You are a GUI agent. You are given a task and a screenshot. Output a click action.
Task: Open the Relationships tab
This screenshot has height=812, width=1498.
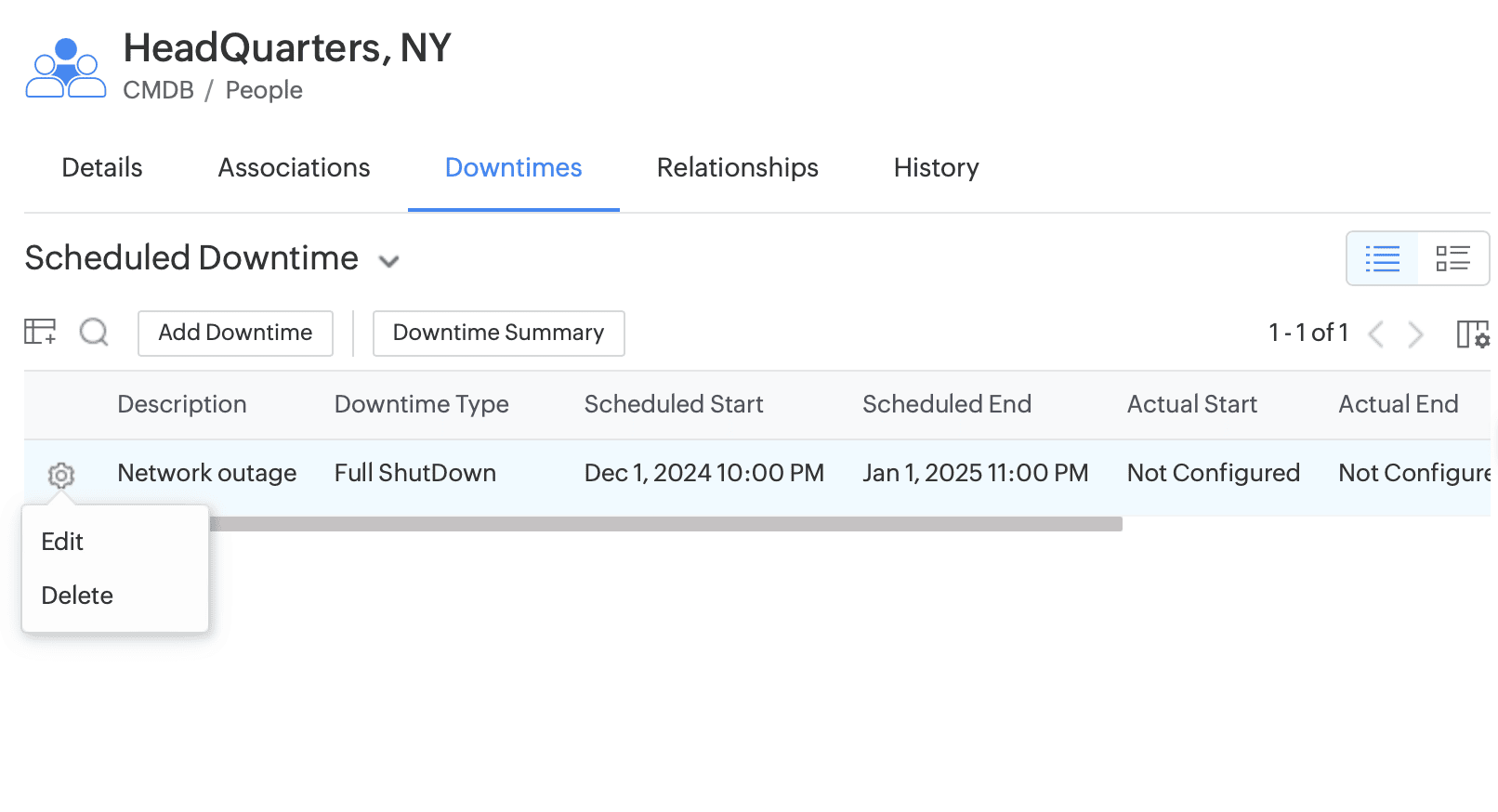point(737,168)
